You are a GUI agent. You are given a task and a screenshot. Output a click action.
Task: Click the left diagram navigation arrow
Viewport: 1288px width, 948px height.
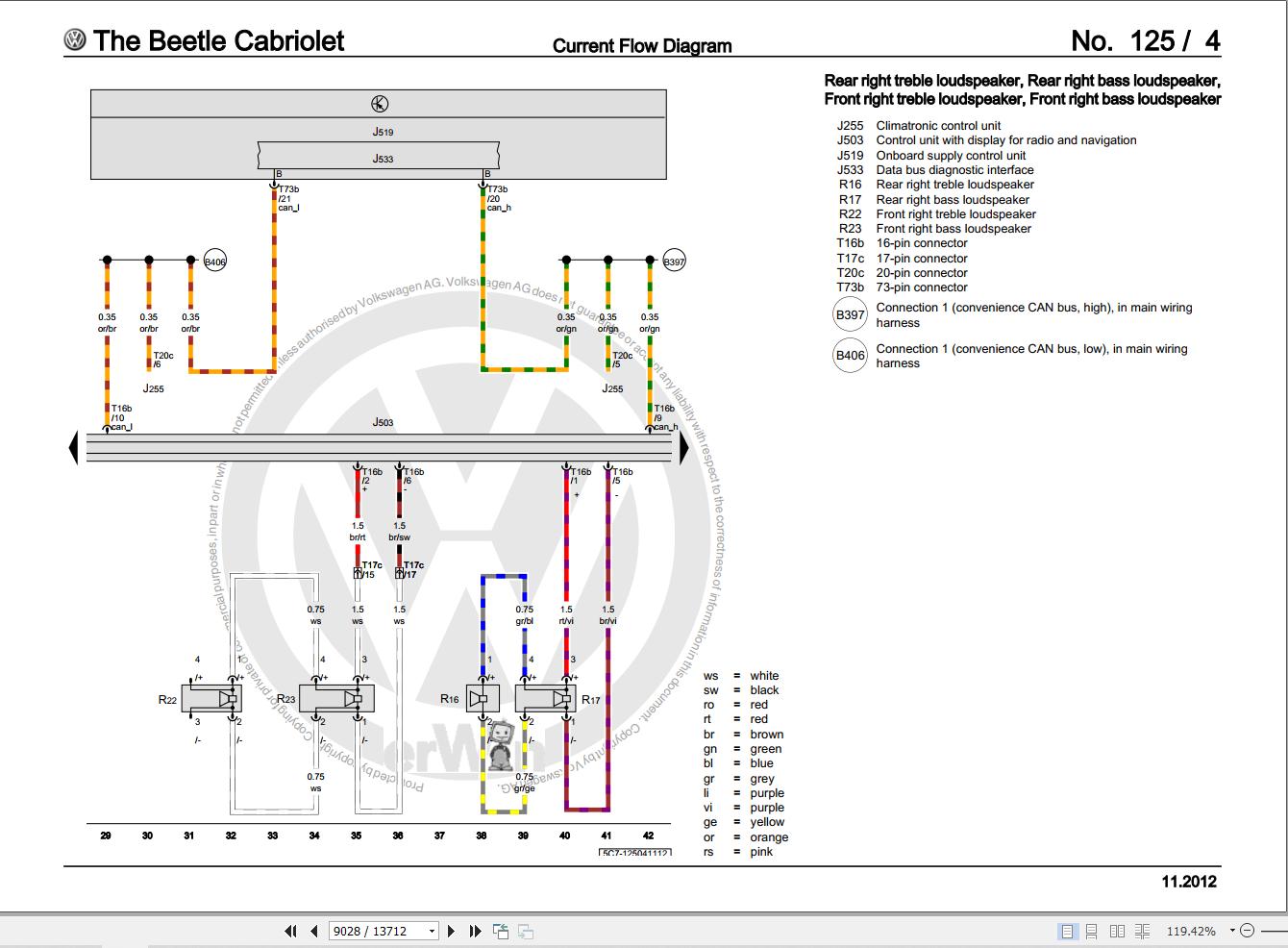tap(73, 448)
